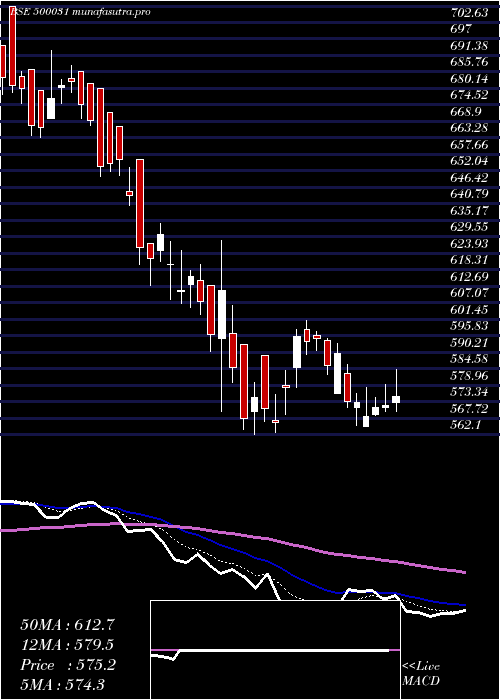Click the <<Live MACD label
Viewport: 500px width, 700px height.
click(x=421, y=674)
